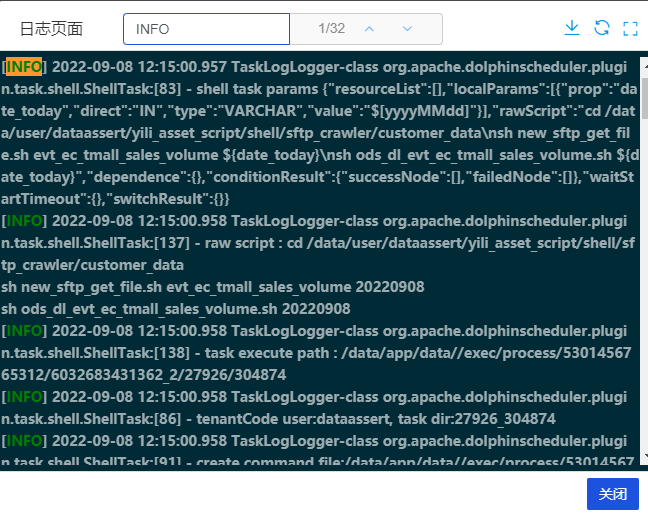Click 'tp_crawler/customer_data' log line
Viewport: 648px width, 516px height.
tap(92, 265)
